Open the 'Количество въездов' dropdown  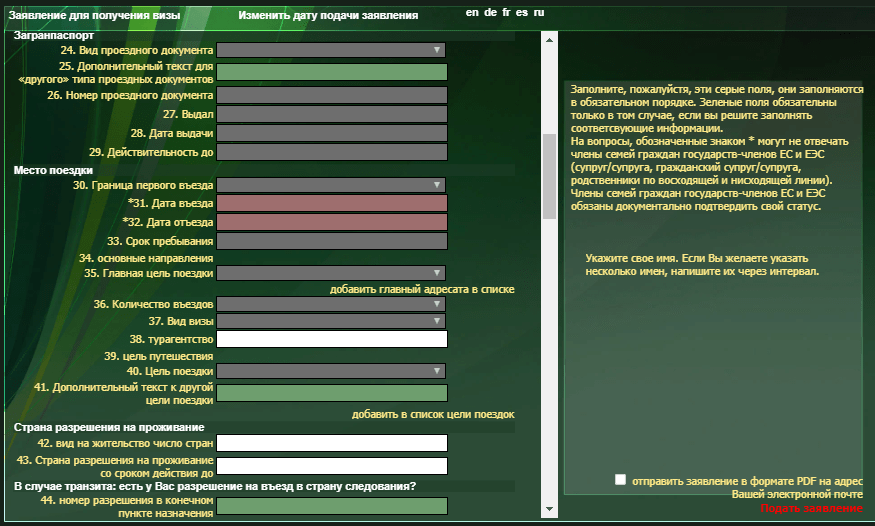coord(331,304)
